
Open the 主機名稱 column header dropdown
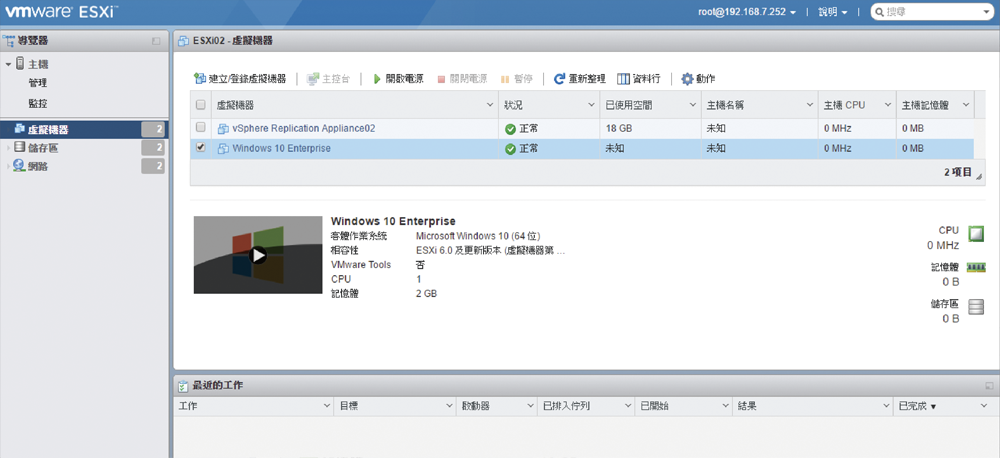[x=810, y=105]
